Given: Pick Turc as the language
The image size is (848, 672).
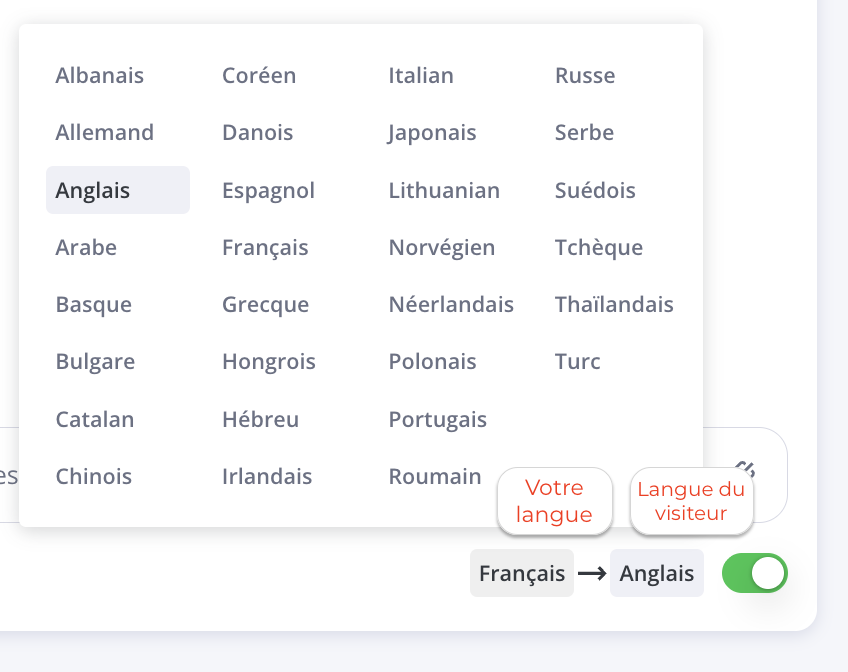Looking at the screenshot, I should pos(578,361).
